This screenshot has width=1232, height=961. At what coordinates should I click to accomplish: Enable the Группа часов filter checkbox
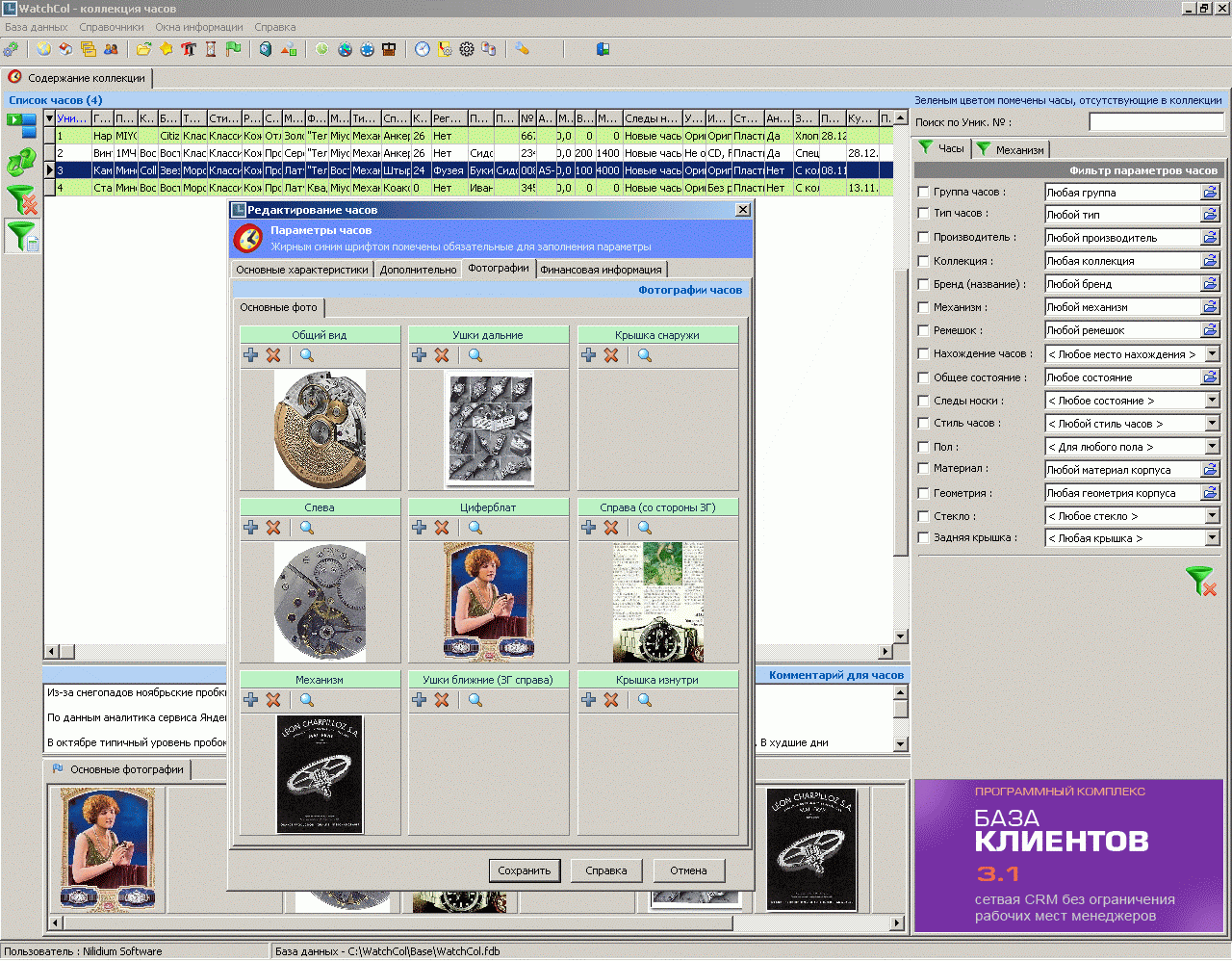tap(923, 193)
